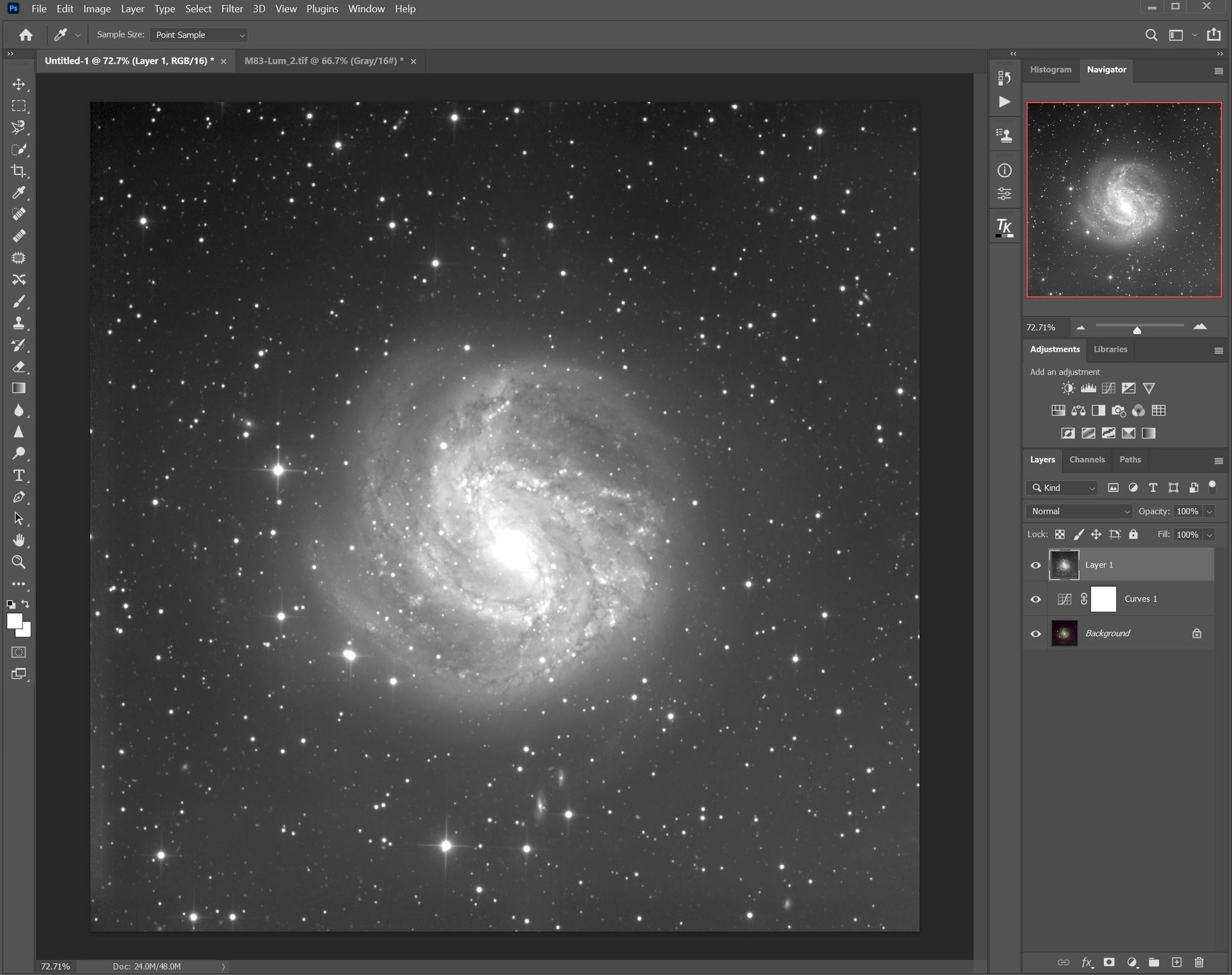Open the Home screen icon
The image size is (1232, 975).
point(26,35)
